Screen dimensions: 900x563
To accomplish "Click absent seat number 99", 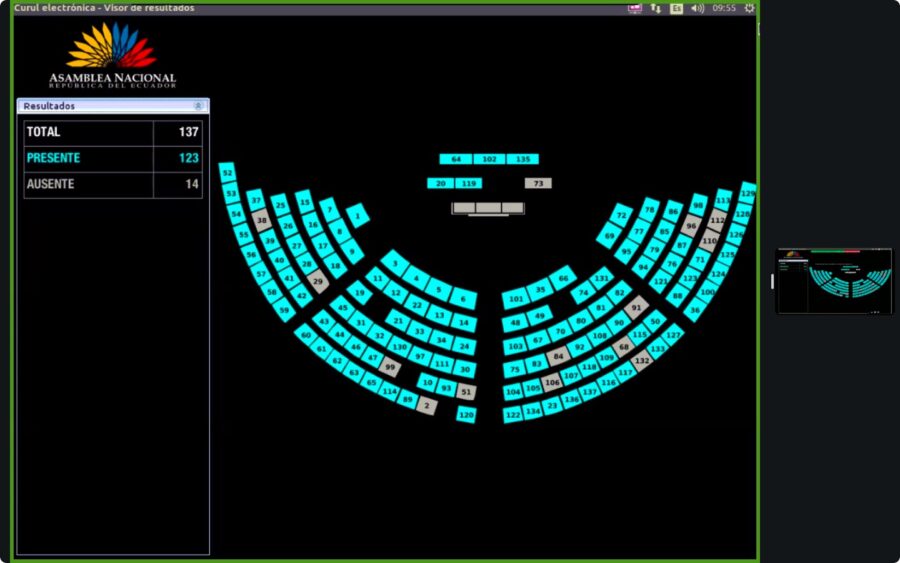I will tap(390, 368).
